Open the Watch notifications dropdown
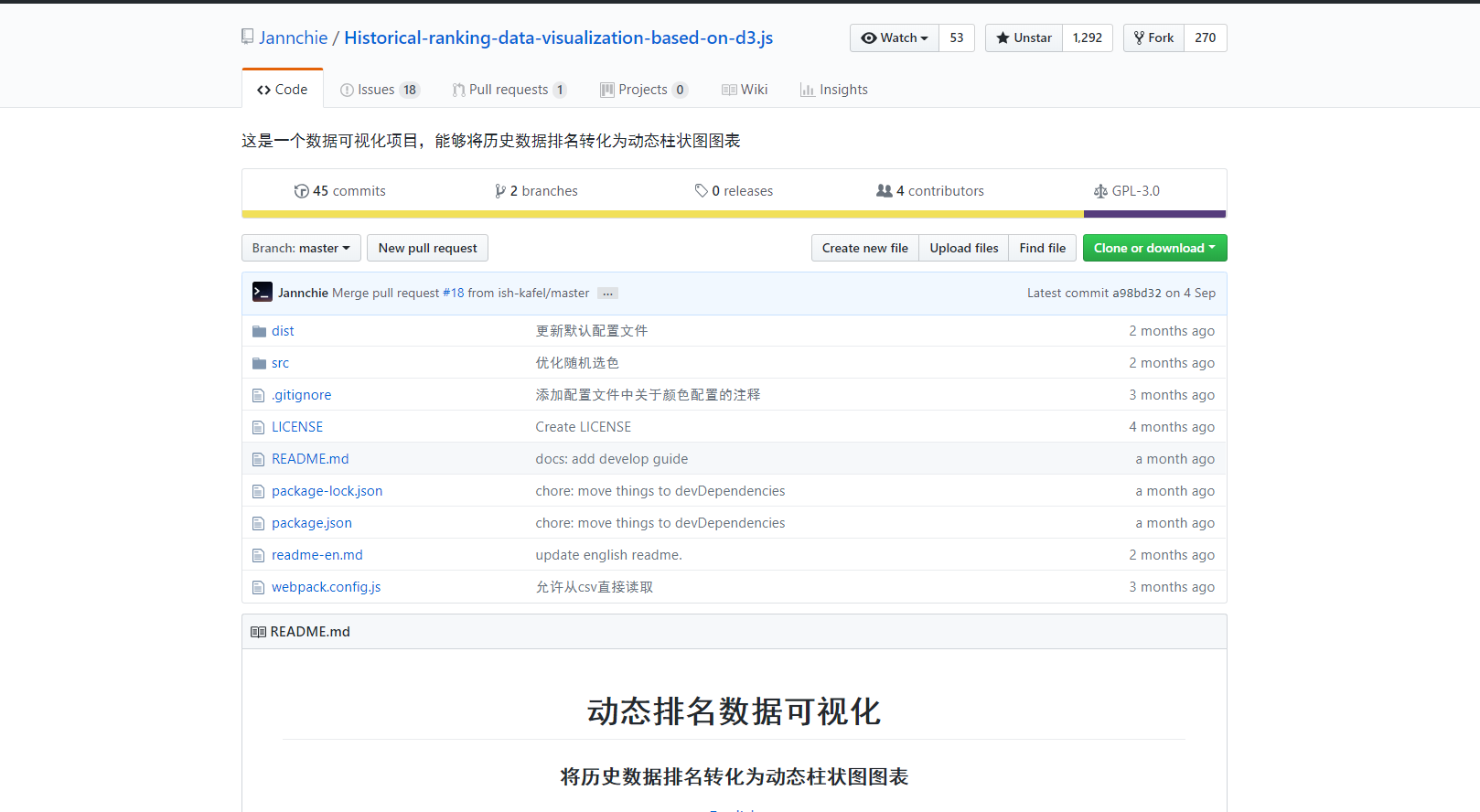Viewport: 1480px width, 812px height. [895, 37]
